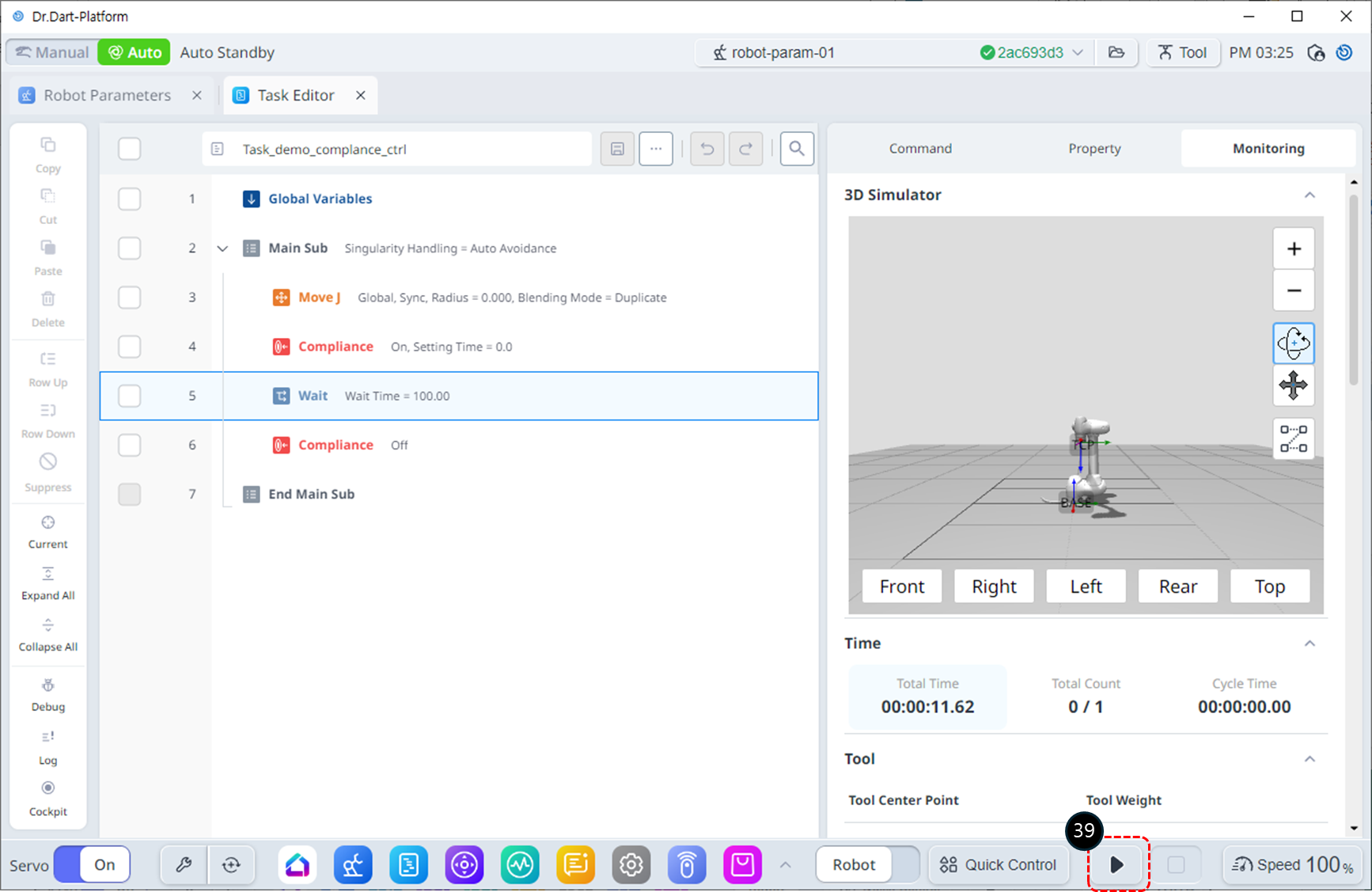Screen dimensions: 1372x892
Task: Toggle the Servo On switch
Action: pos(93,864)
